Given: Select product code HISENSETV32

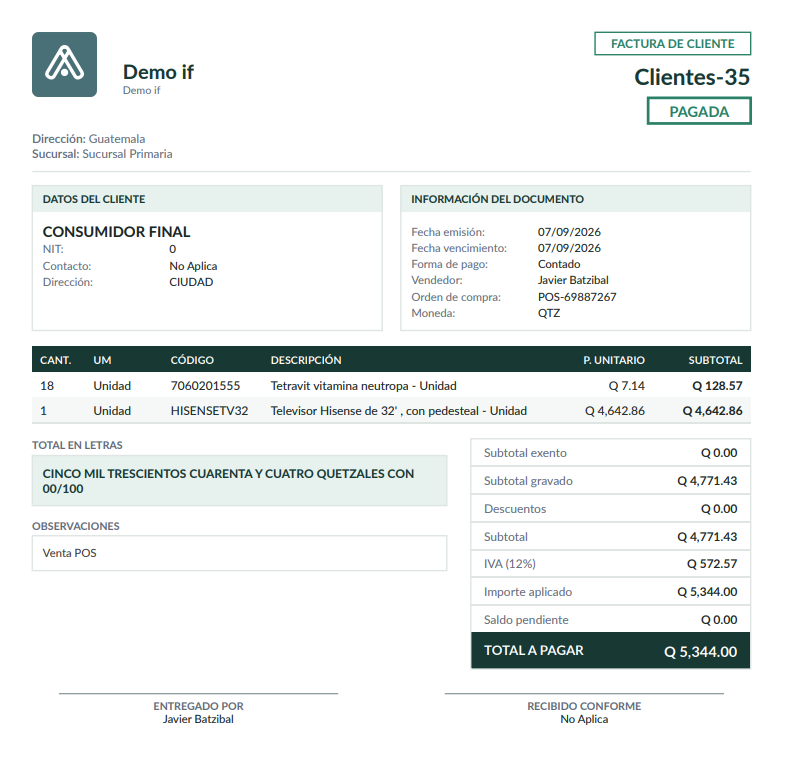Looking at the screenshot, I should tap(209, 411).
